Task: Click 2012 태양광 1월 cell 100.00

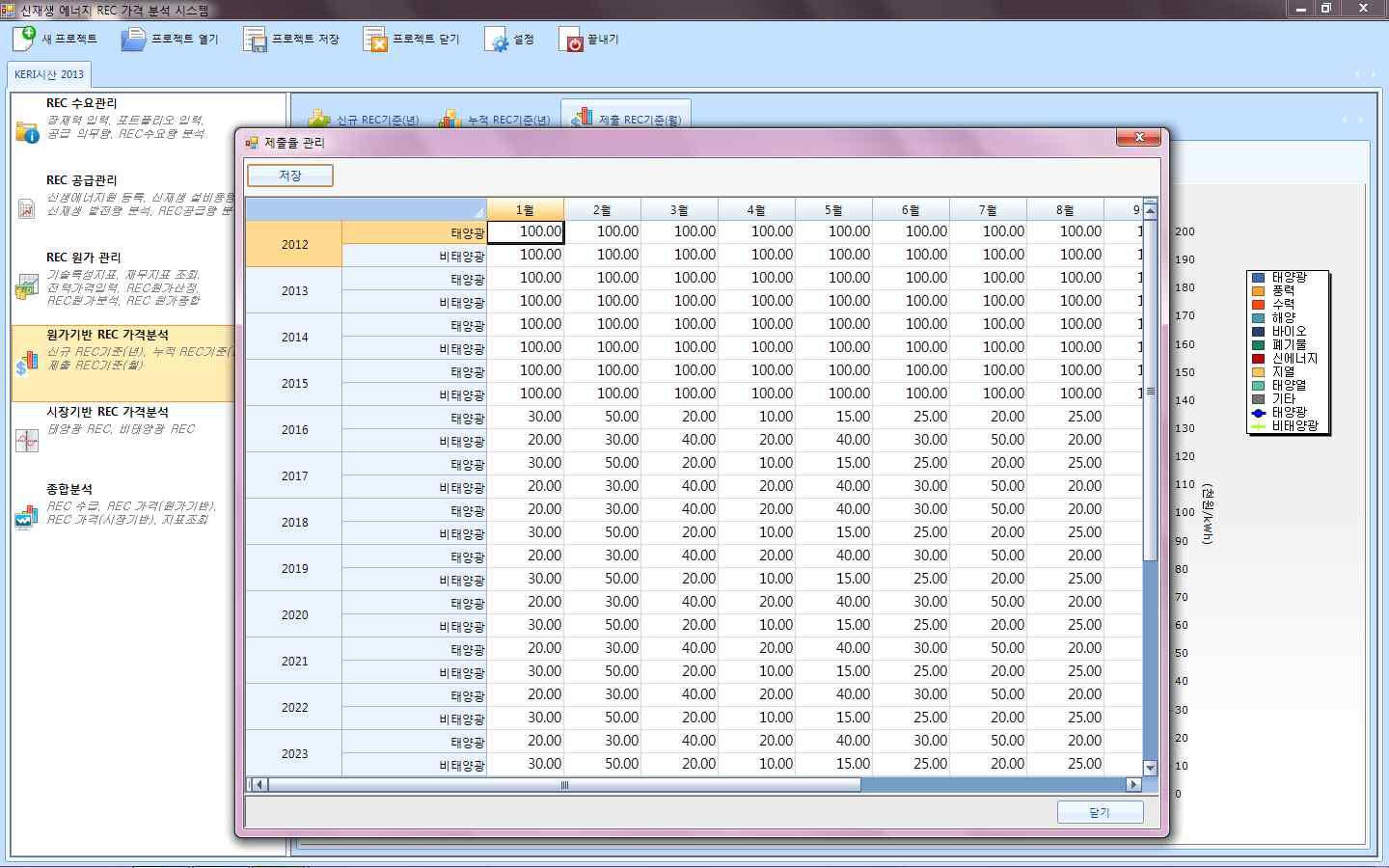Action: [x=526, y=232]
